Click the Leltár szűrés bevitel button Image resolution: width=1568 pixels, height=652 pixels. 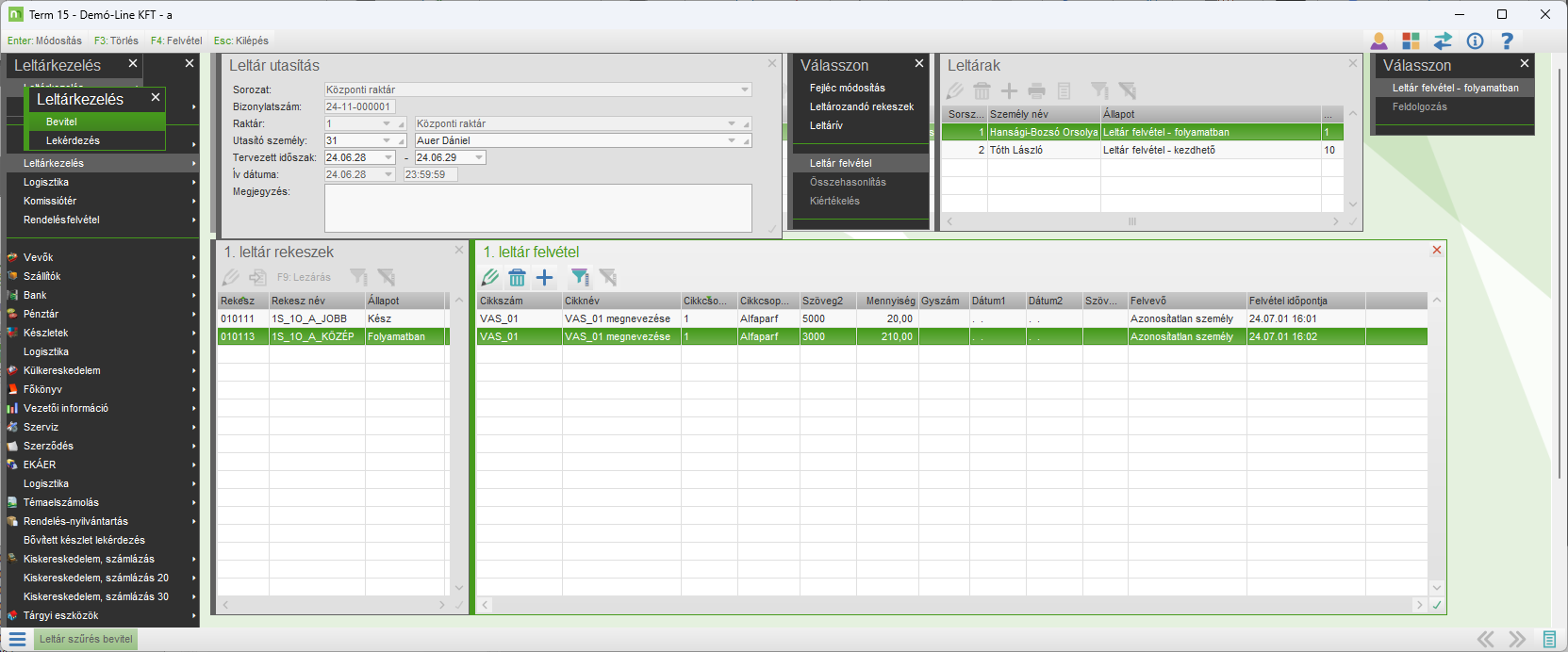86,639
